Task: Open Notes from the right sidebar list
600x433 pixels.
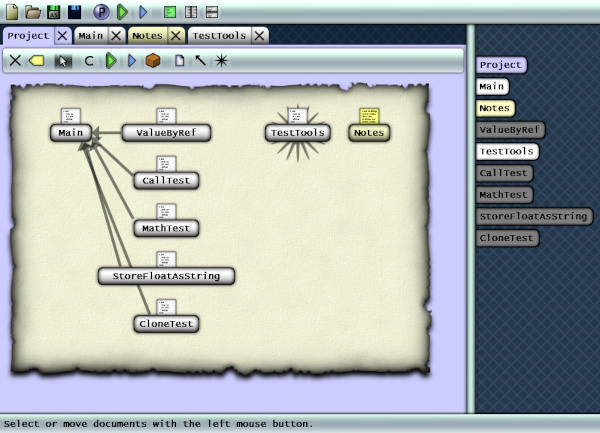Action: 495,108
